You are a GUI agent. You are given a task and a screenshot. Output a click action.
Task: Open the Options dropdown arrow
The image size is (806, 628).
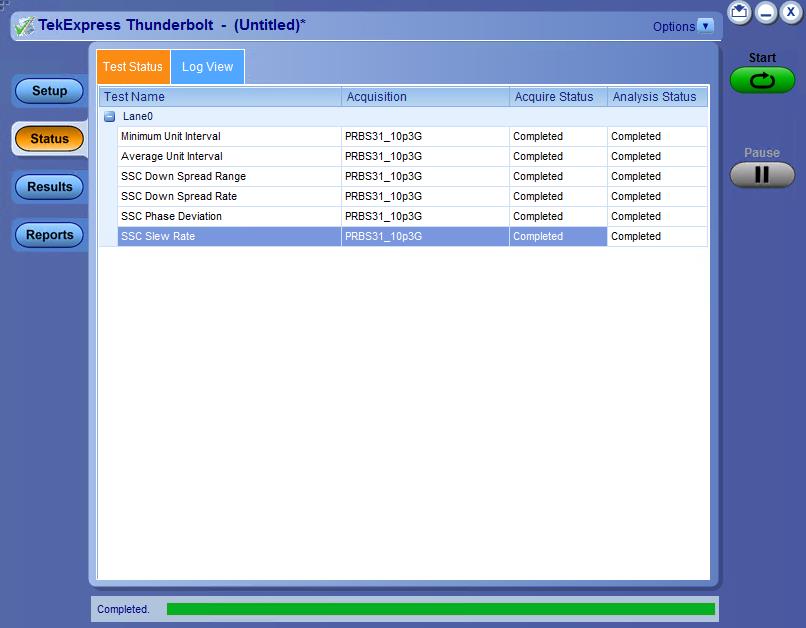point(706,26)
